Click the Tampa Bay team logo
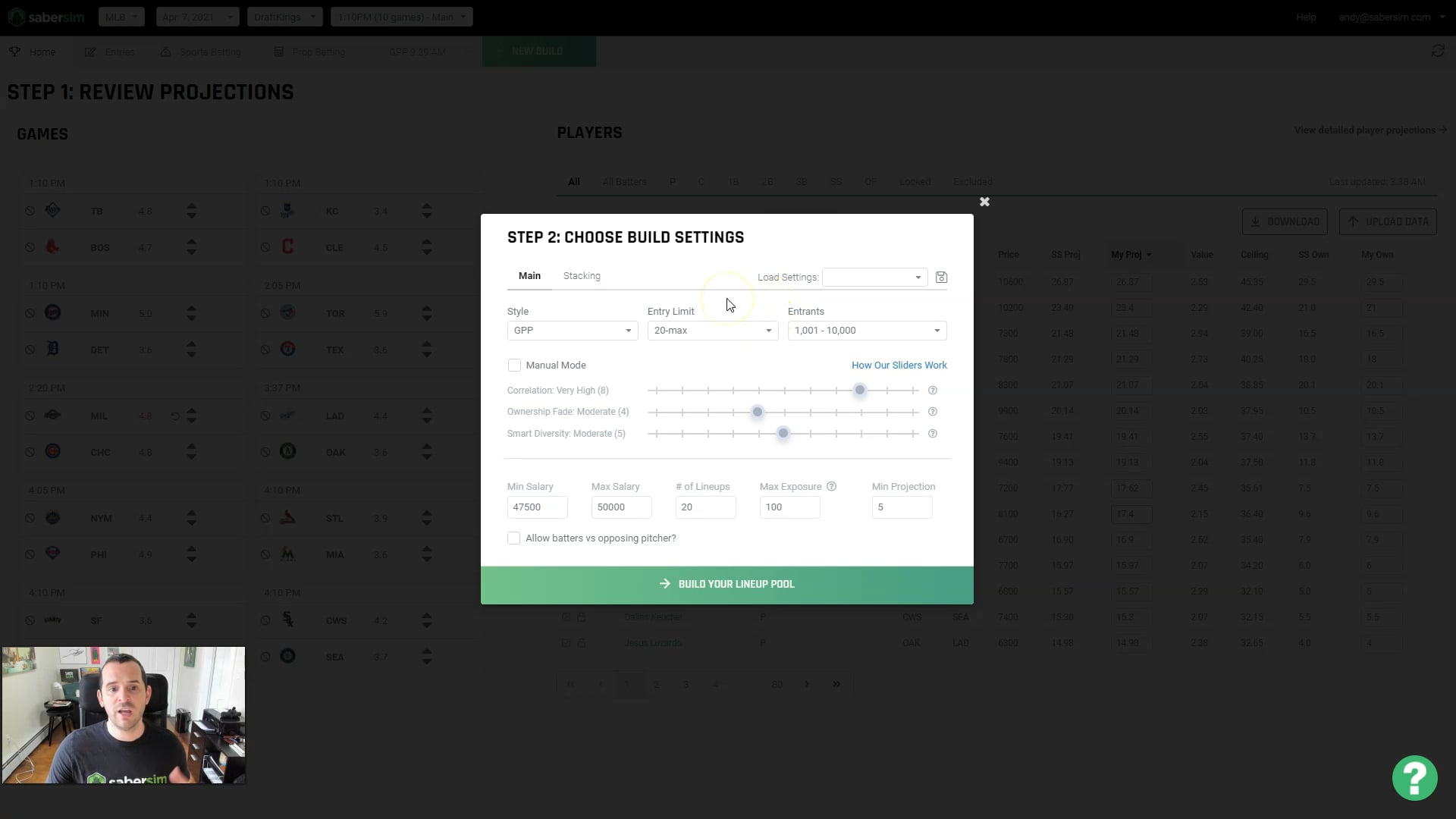1456x819 pixels. pyautogui.click(x=52, y=210)
